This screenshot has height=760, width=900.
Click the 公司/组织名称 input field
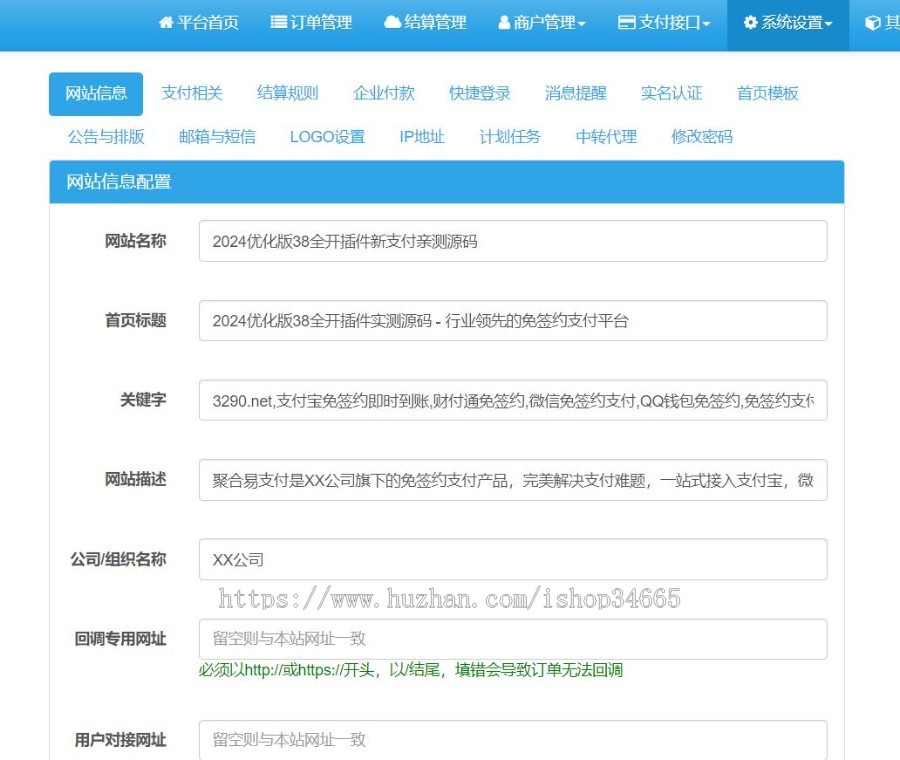pos(513,559)
